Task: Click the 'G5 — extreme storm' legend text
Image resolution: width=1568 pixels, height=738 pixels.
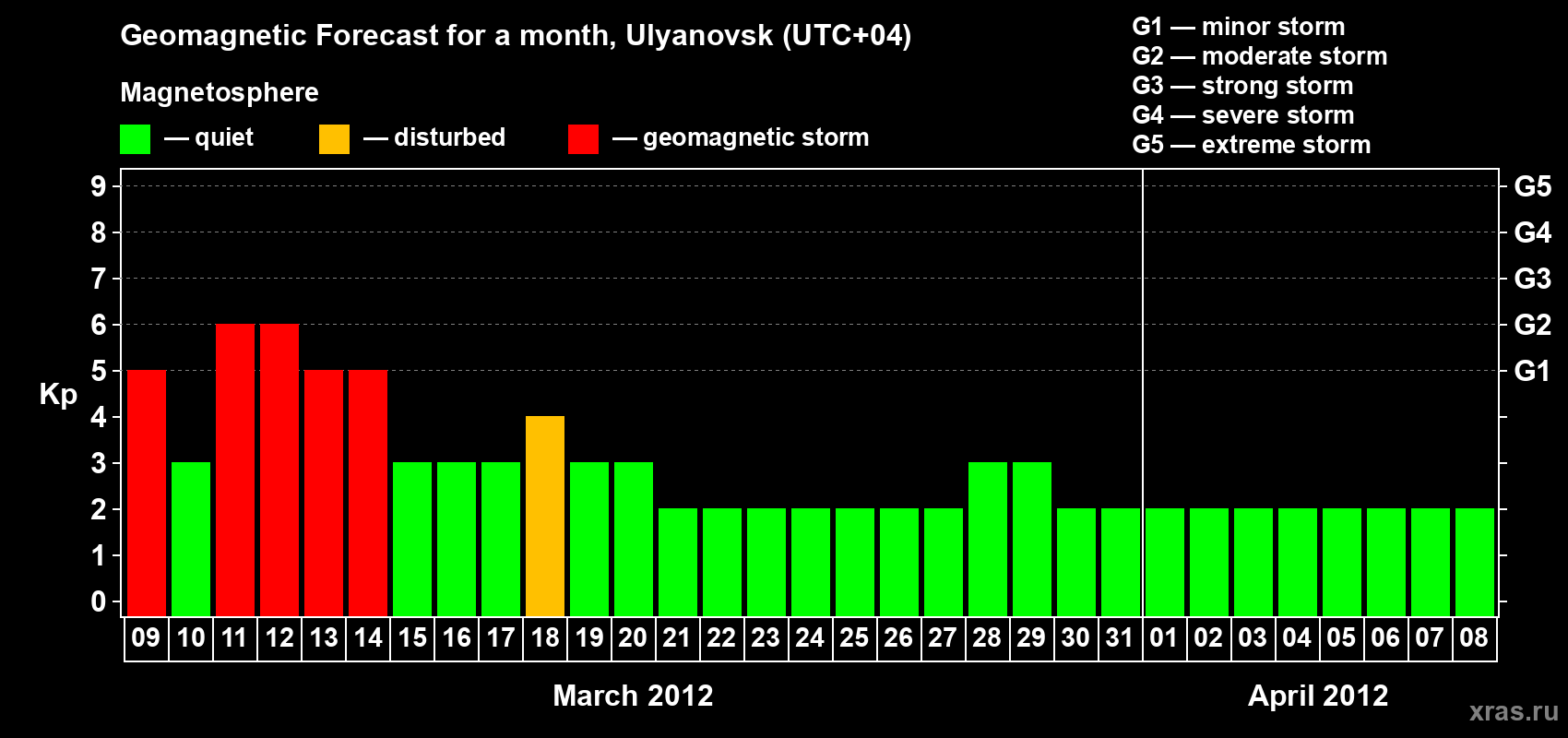Action: coord(1252,145)
